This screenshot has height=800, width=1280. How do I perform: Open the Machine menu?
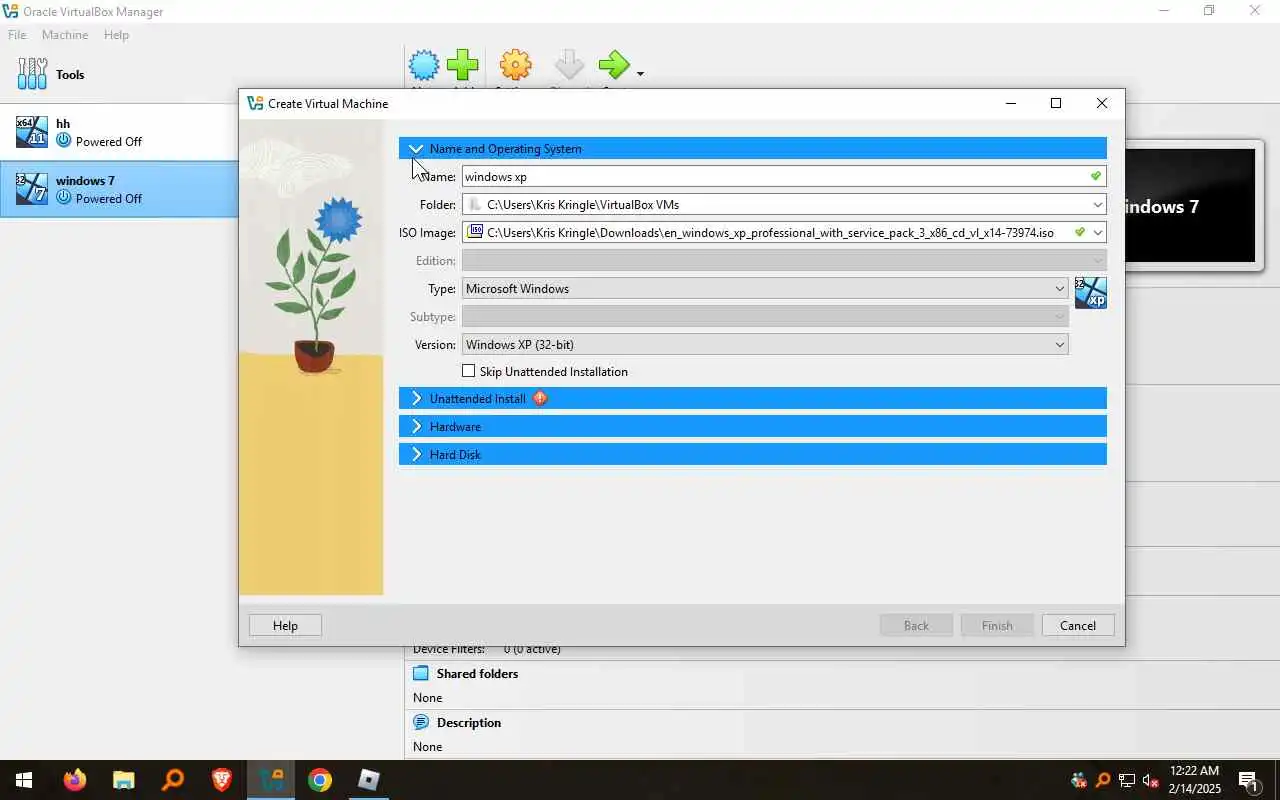coord(65,35)
